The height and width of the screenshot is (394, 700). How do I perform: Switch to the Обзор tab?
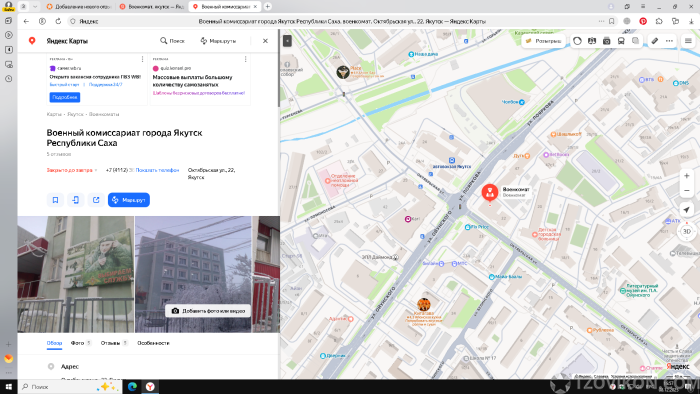(x=54, y=343)
